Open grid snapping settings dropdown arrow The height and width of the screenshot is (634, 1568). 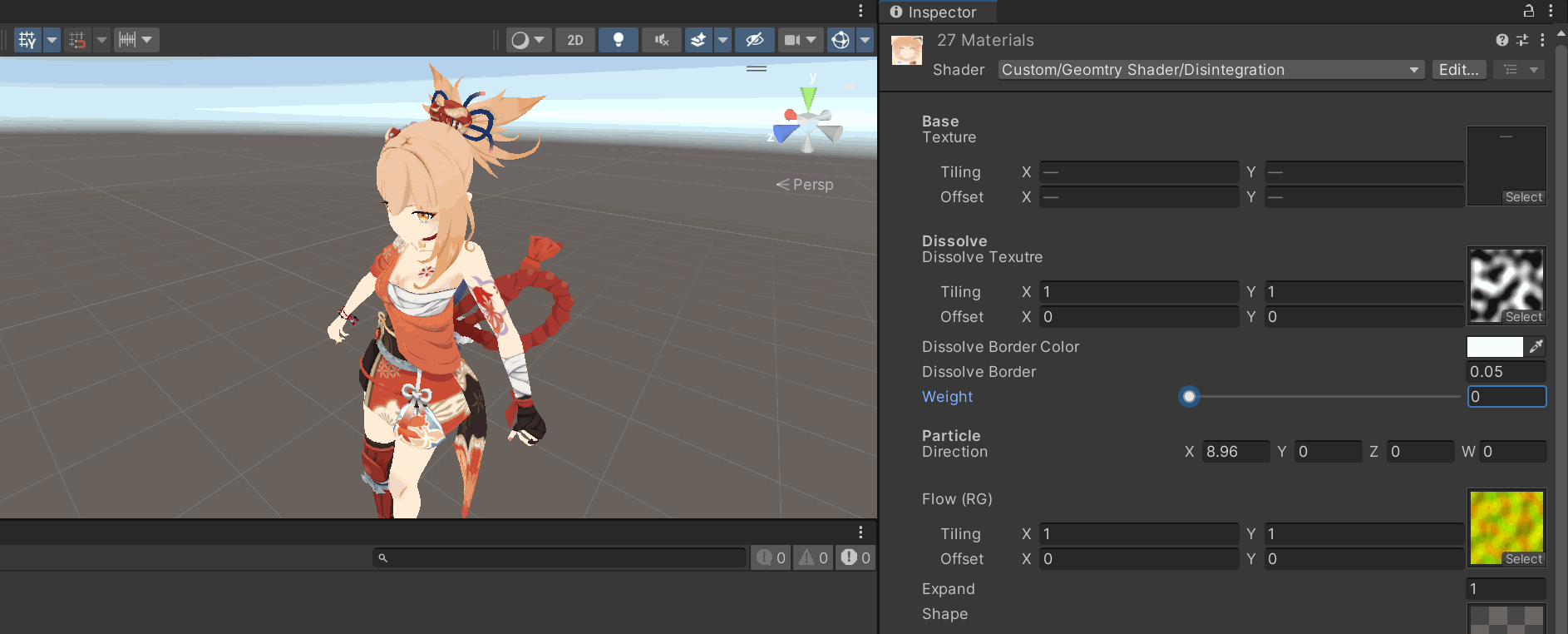tap(101, 40)
